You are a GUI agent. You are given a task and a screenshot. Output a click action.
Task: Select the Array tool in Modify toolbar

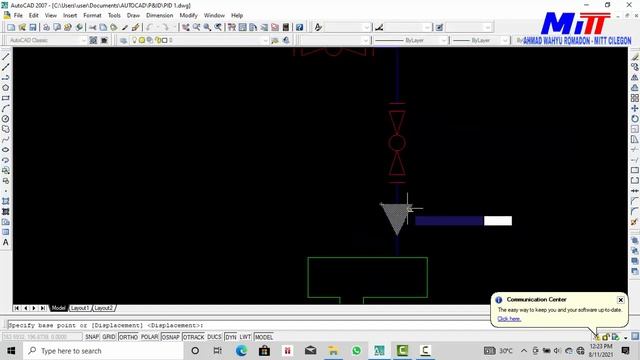tap(634, 98)
